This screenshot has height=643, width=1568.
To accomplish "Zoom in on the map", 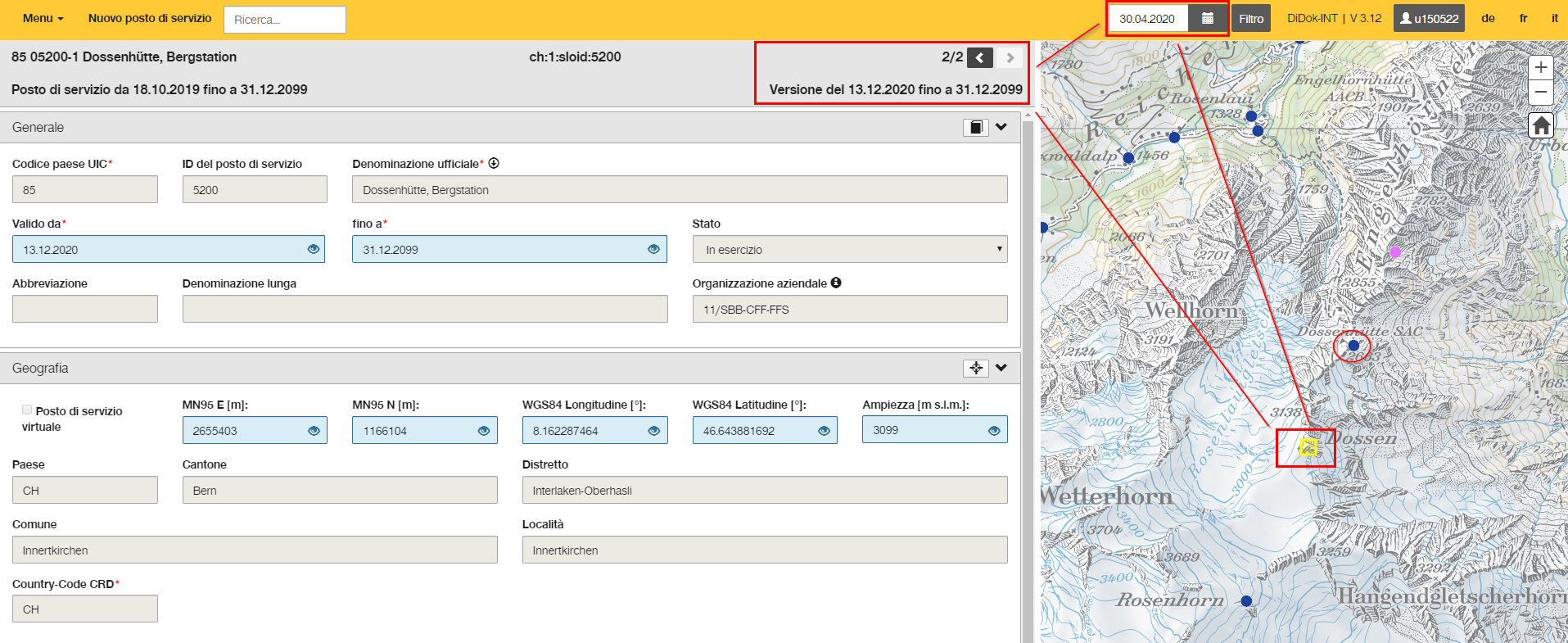I will pos(1541,67).
